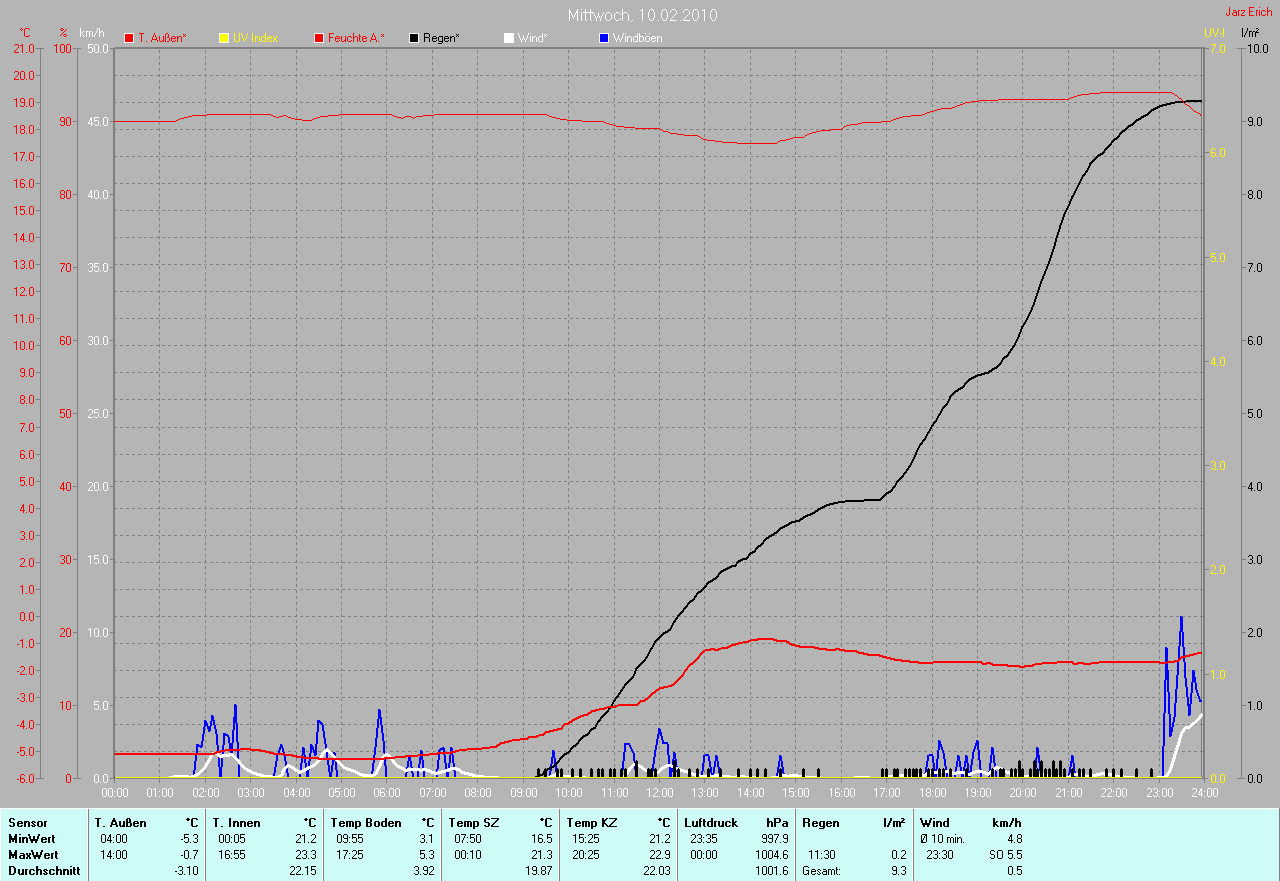Click the 50.0 label on km/h axis

click(x=98, y=49)
